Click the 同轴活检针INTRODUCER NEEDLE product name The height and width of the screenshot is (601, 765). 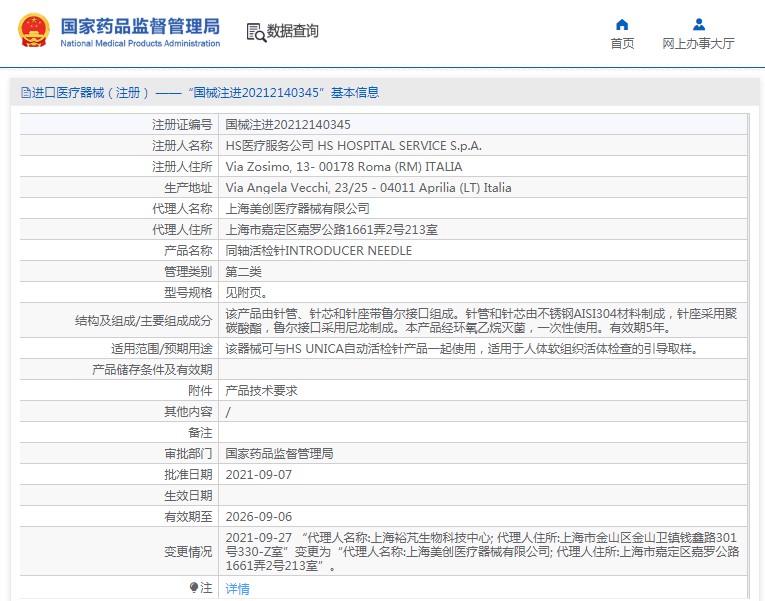(x=318, y=251)
